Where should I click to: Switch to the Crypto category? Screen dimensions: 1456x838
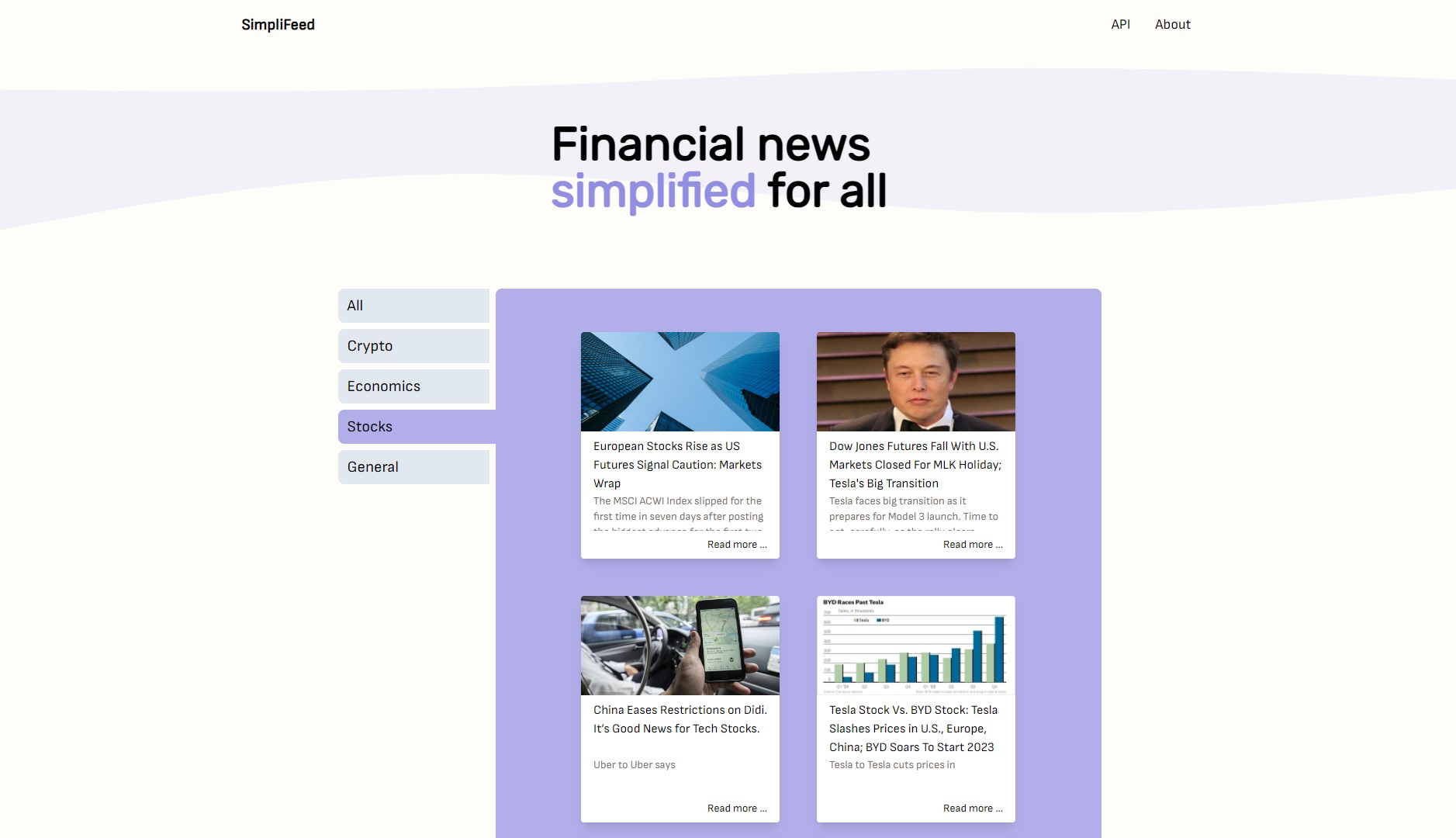[x=413, y=346]
